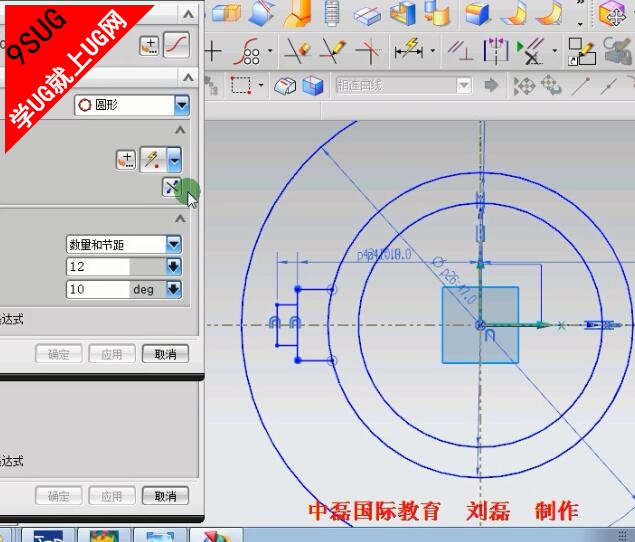Select the Reattach sketch tool
This screenshot has width=635, height=542.
[582, 51]
